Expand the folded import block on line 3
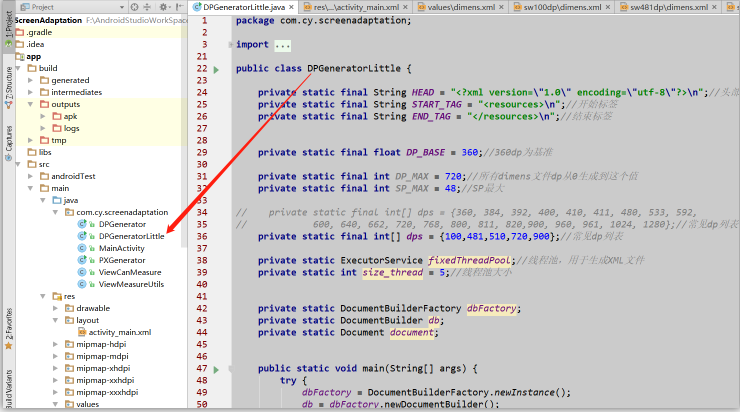Viewport: 740px width, 412px height. click(231, 44)
